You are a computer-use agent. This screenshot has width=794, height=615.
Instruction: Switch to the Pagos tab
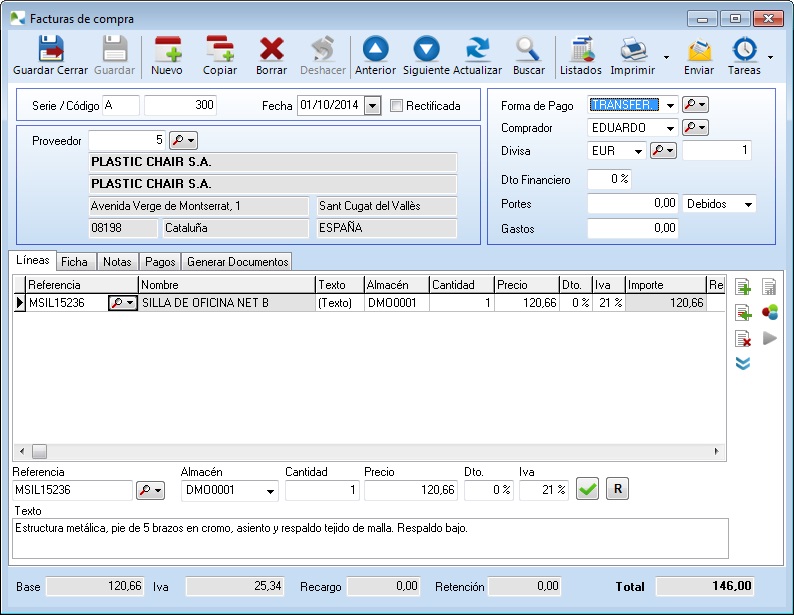coord(160,262)
